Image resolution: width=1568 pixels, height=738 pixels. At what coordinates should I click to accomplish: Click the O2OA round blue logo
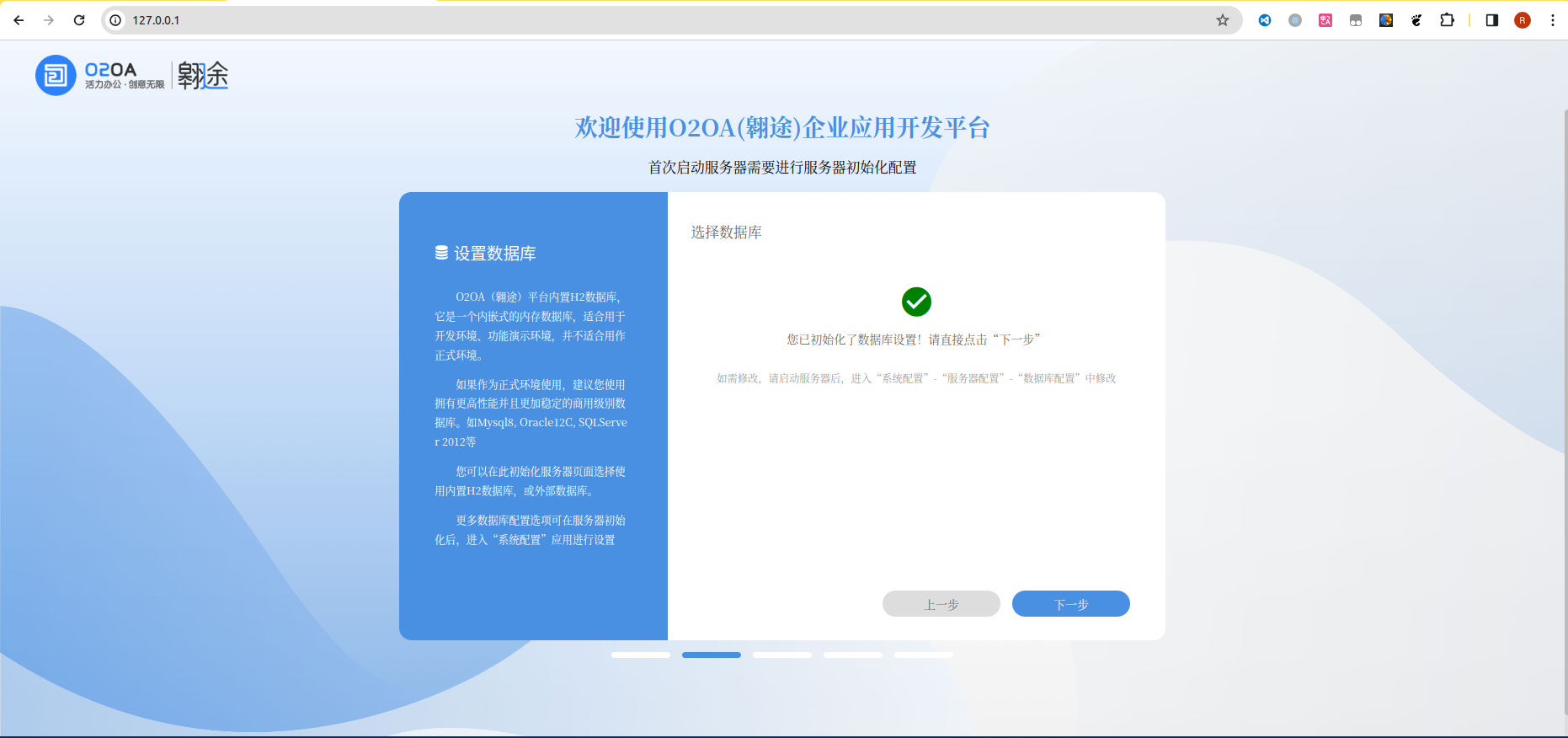[56, 76]
